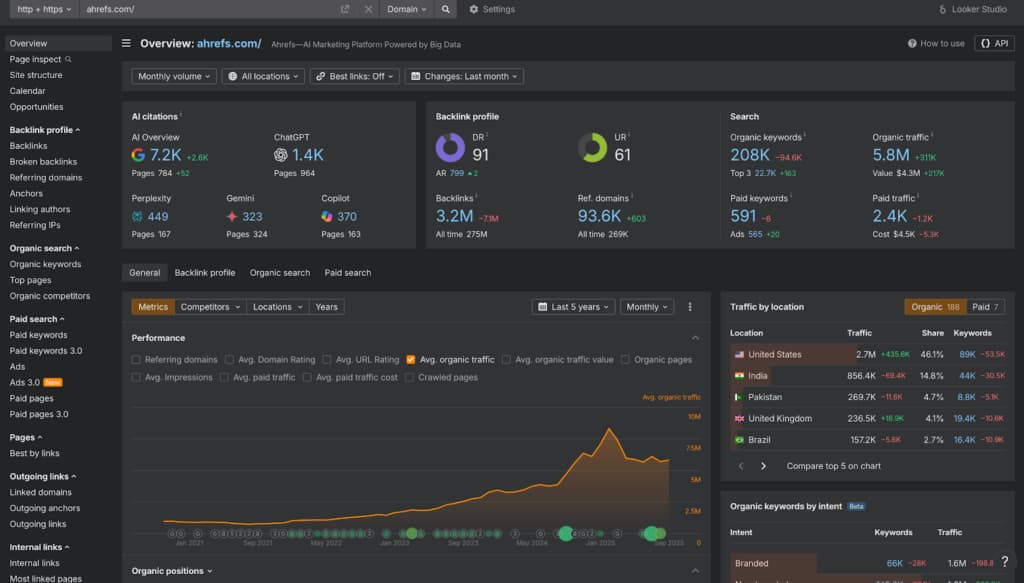Enable the Crawled pages checkbox

[409, 377]
